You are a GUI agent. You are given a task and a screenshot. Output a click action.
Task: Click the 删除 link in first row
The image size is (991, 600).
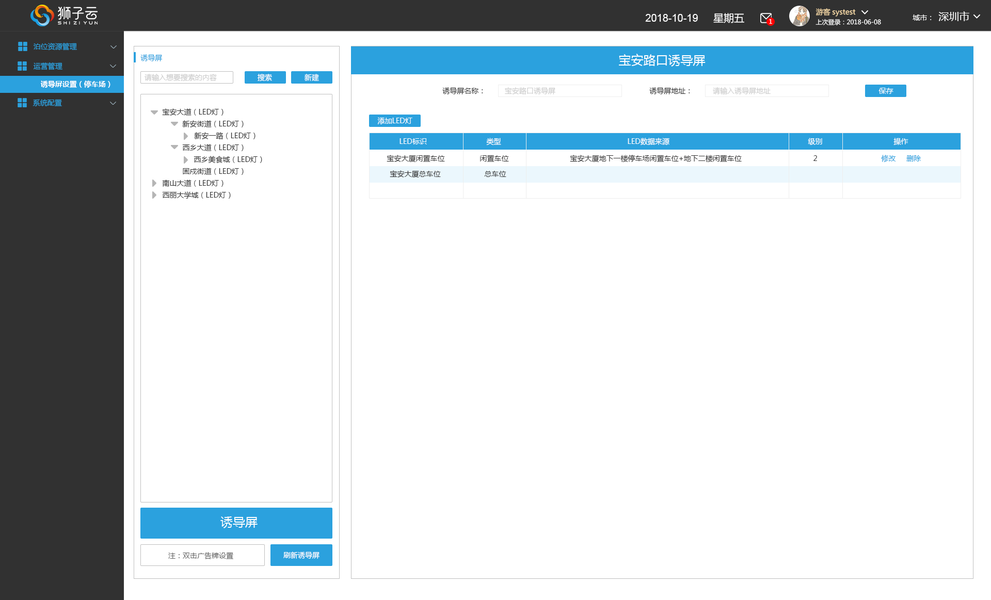click(913, 159)
